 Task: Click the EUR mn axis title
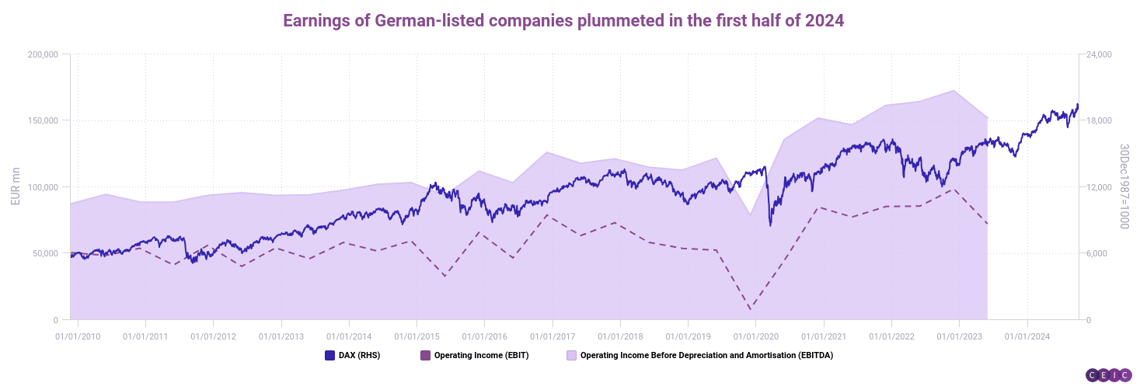click(16, 186)
